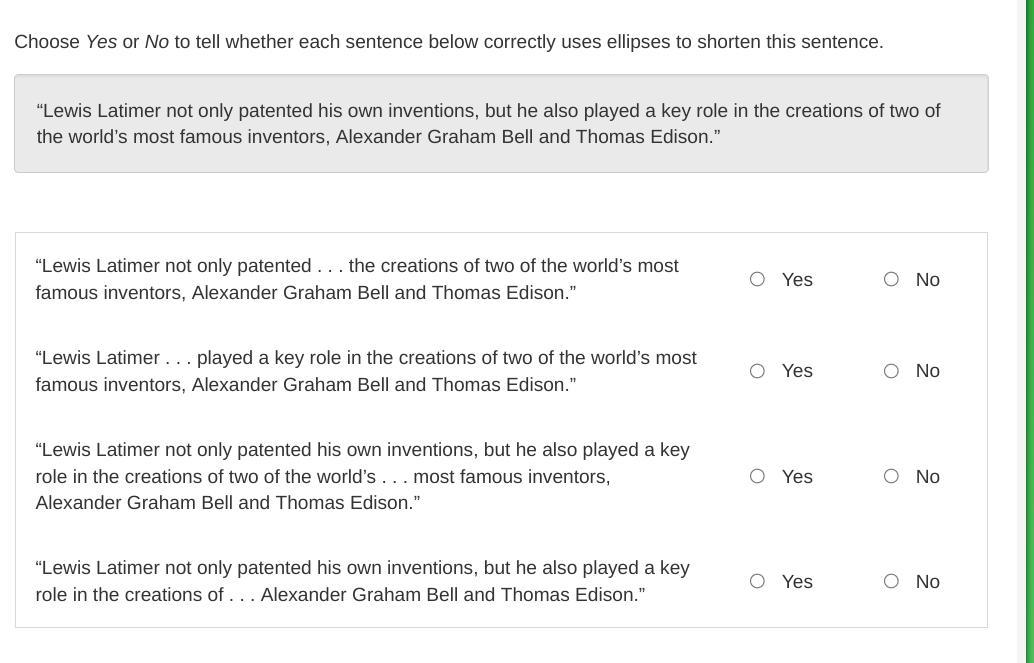Click the italic word 'Yes' in the instructions
1034x663 pixels.
102,42
